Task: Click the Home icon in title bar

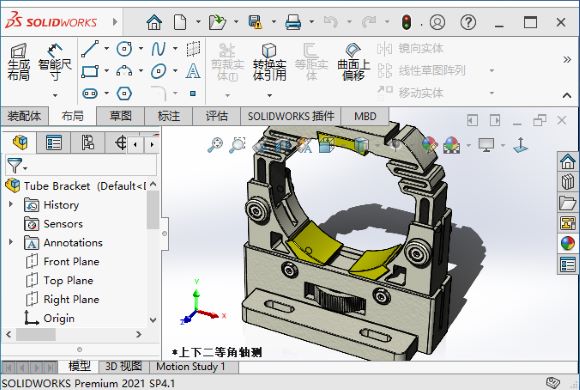Action: coord(154,22)
